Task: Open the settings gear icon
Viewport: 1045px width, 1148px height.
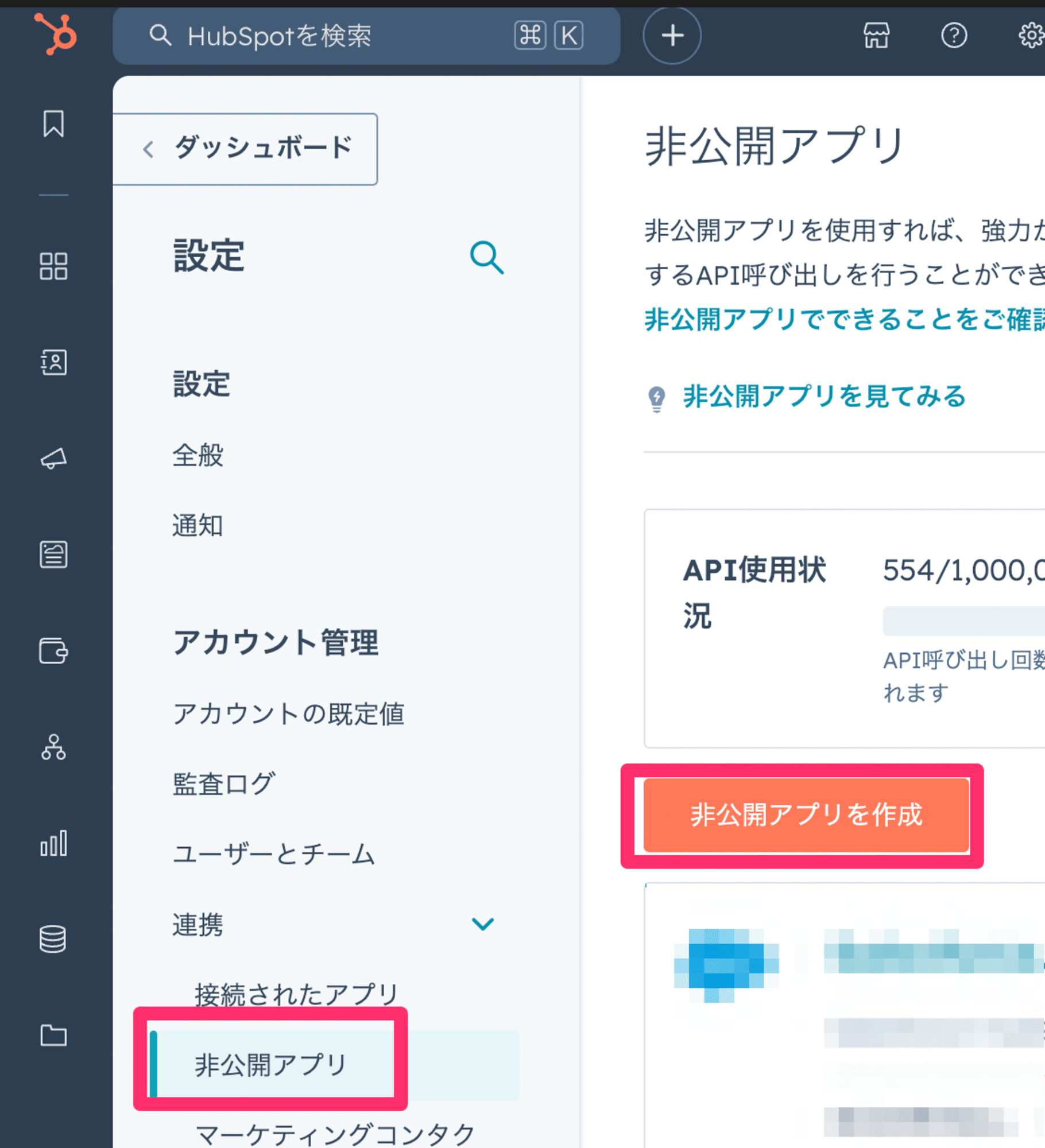Action: click(x=1031, y=36)
